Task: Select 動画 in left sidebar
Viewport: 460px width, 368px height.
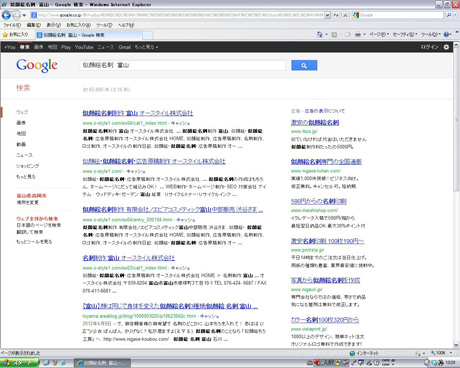Action: [x=21, y=144]
